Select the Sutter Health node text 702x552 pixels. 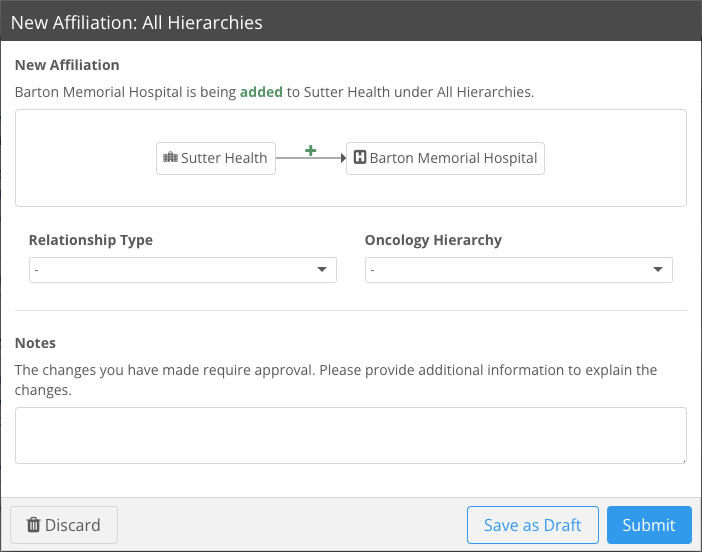click(224, 158)
